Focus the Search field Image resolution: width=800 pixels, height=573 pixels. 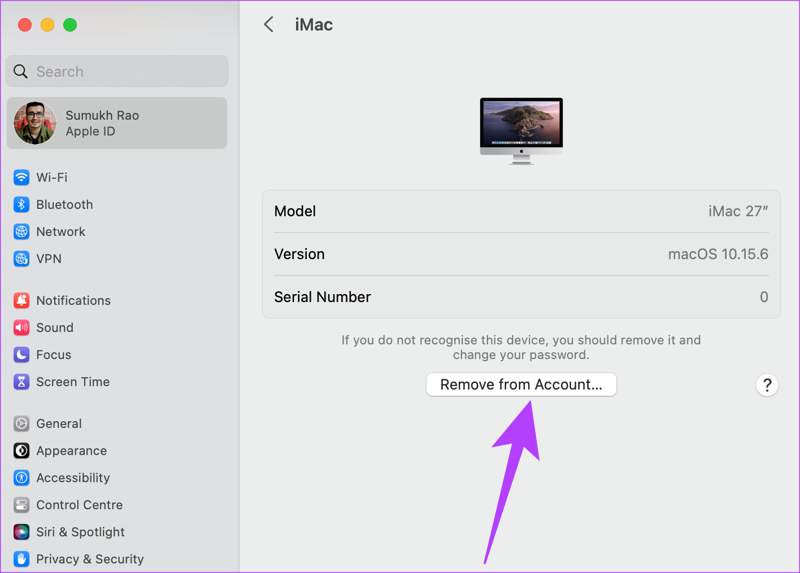pos(117,71)
